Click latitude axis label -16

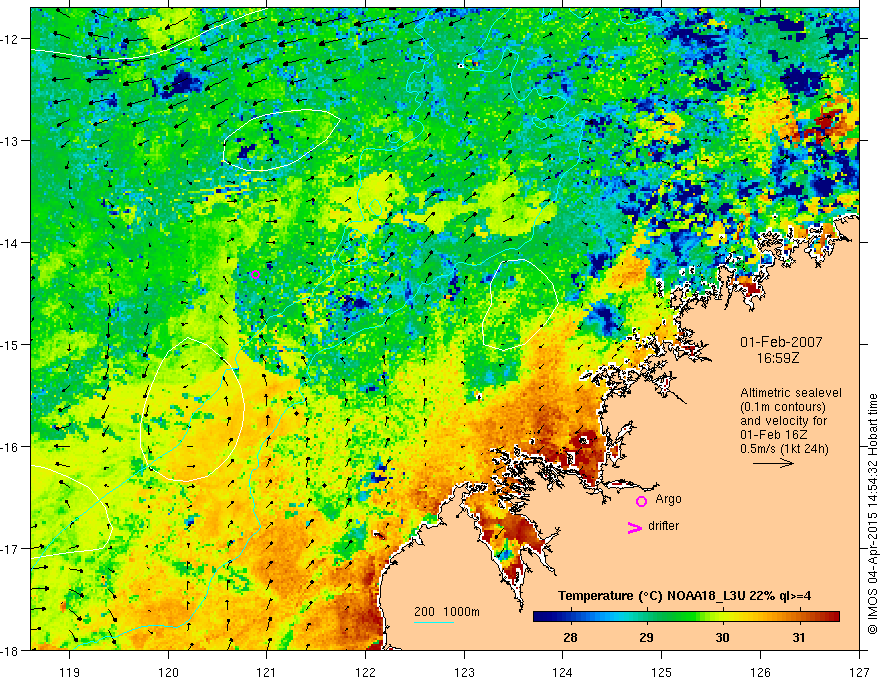pos(11,447)
